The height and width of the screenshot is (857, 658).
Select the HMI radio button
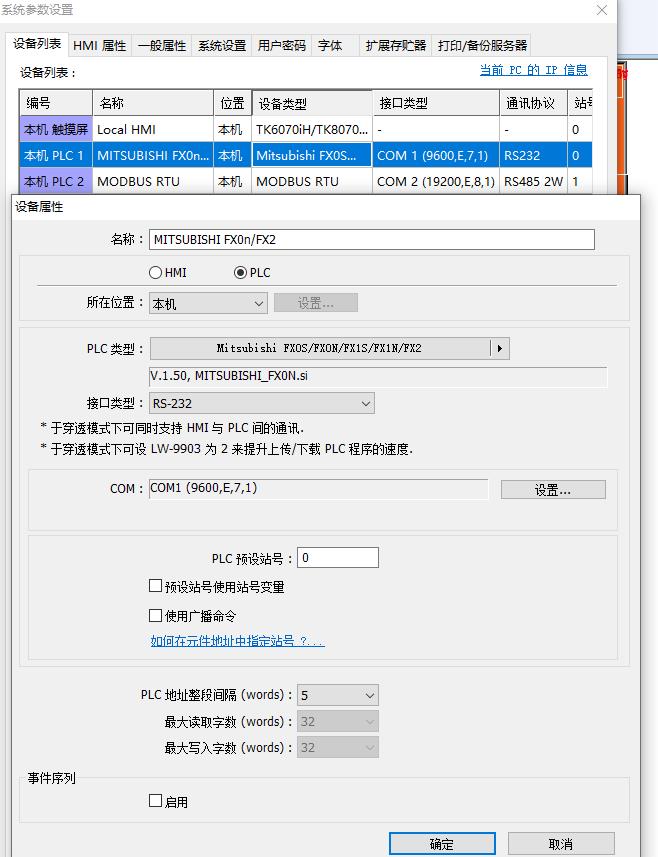point(156,272)
